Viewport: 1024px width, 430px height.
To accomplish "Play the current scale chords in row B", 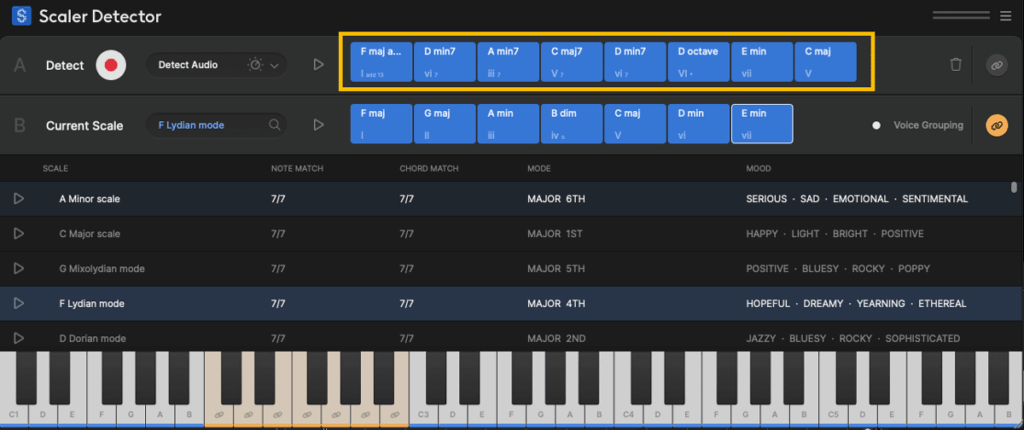I will (x=318, y=125).
